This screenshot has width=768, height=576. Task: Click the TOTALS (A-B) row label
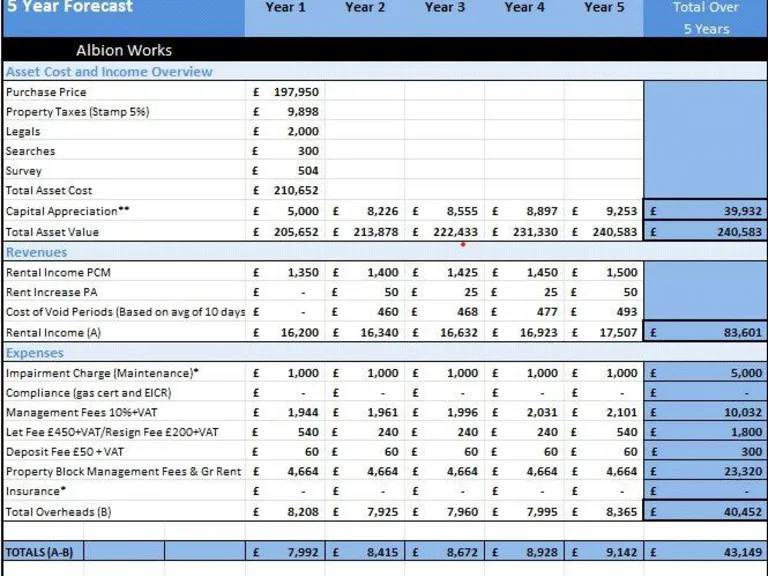pos(39,551)
